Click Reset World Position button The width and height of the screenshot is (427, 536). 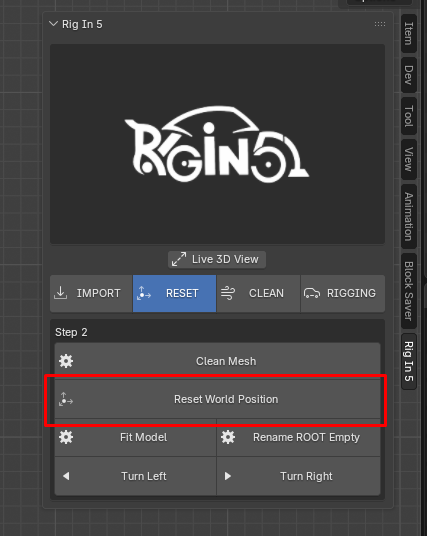[x=217, y=399]
